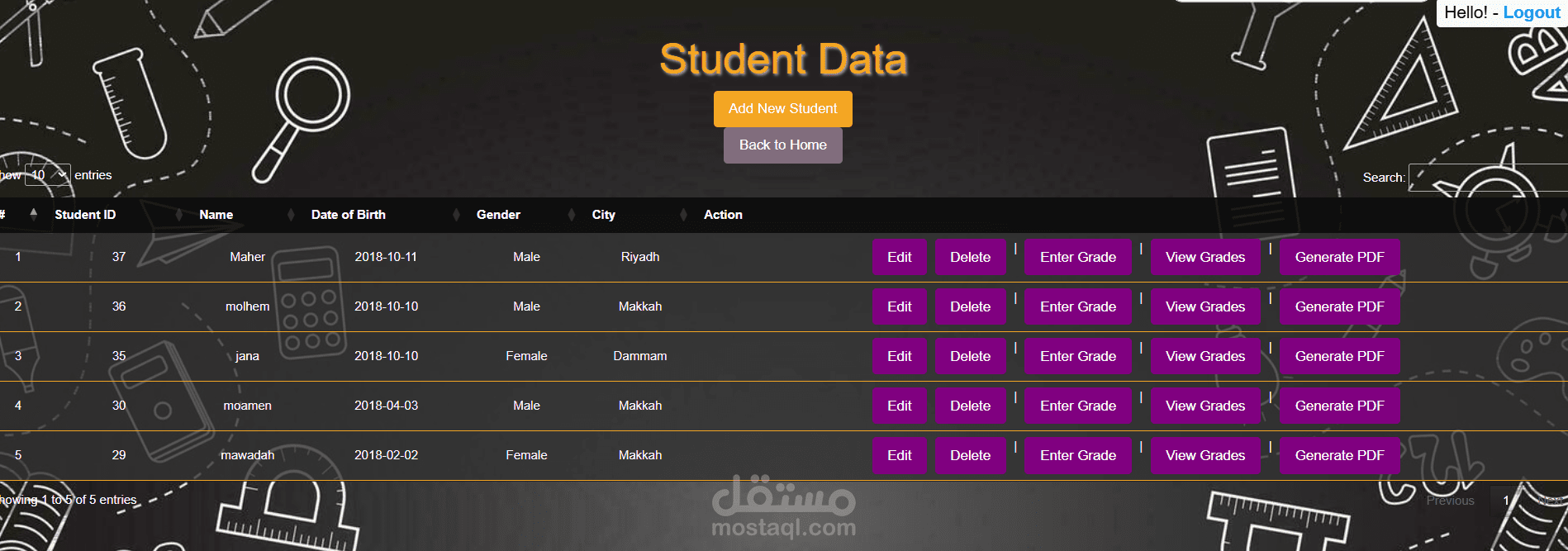Viewport: 1568px width, 551px height.
Task: Click the name cell moamen
Action: (247, 406)
